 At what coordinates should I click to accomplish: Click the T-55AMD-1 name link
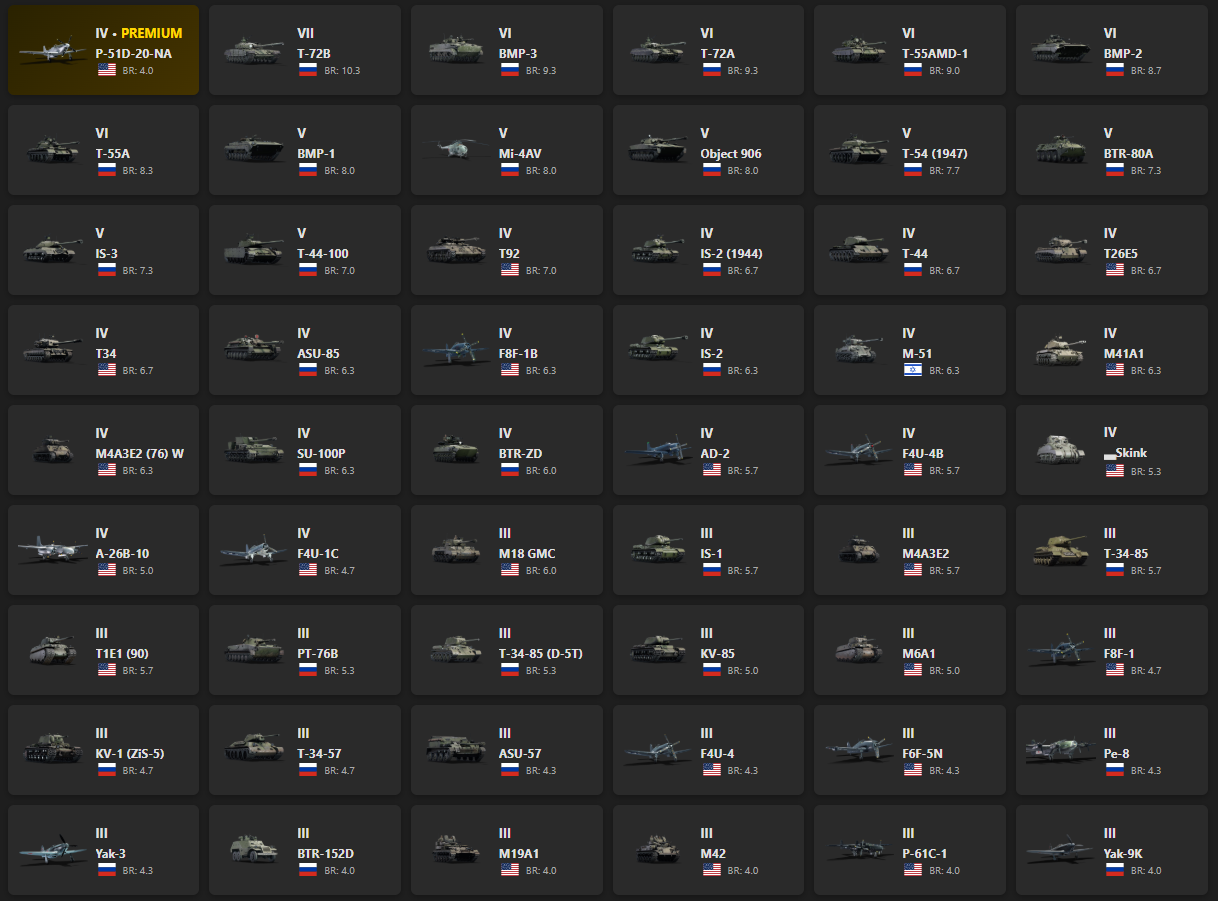[935, 54]
